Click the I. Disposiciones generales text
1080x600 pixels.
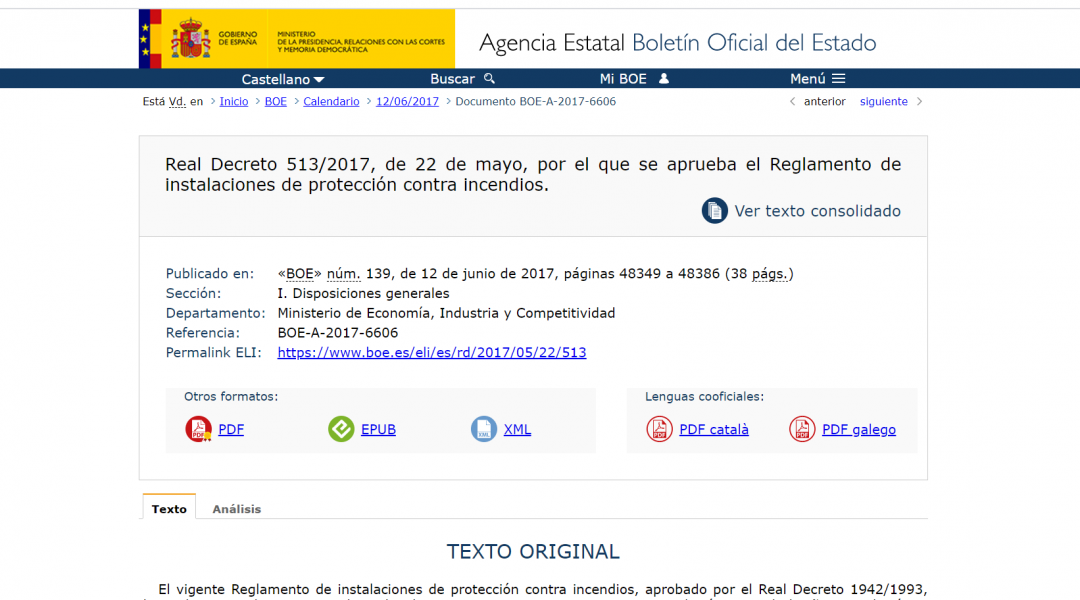coord(363,293)
